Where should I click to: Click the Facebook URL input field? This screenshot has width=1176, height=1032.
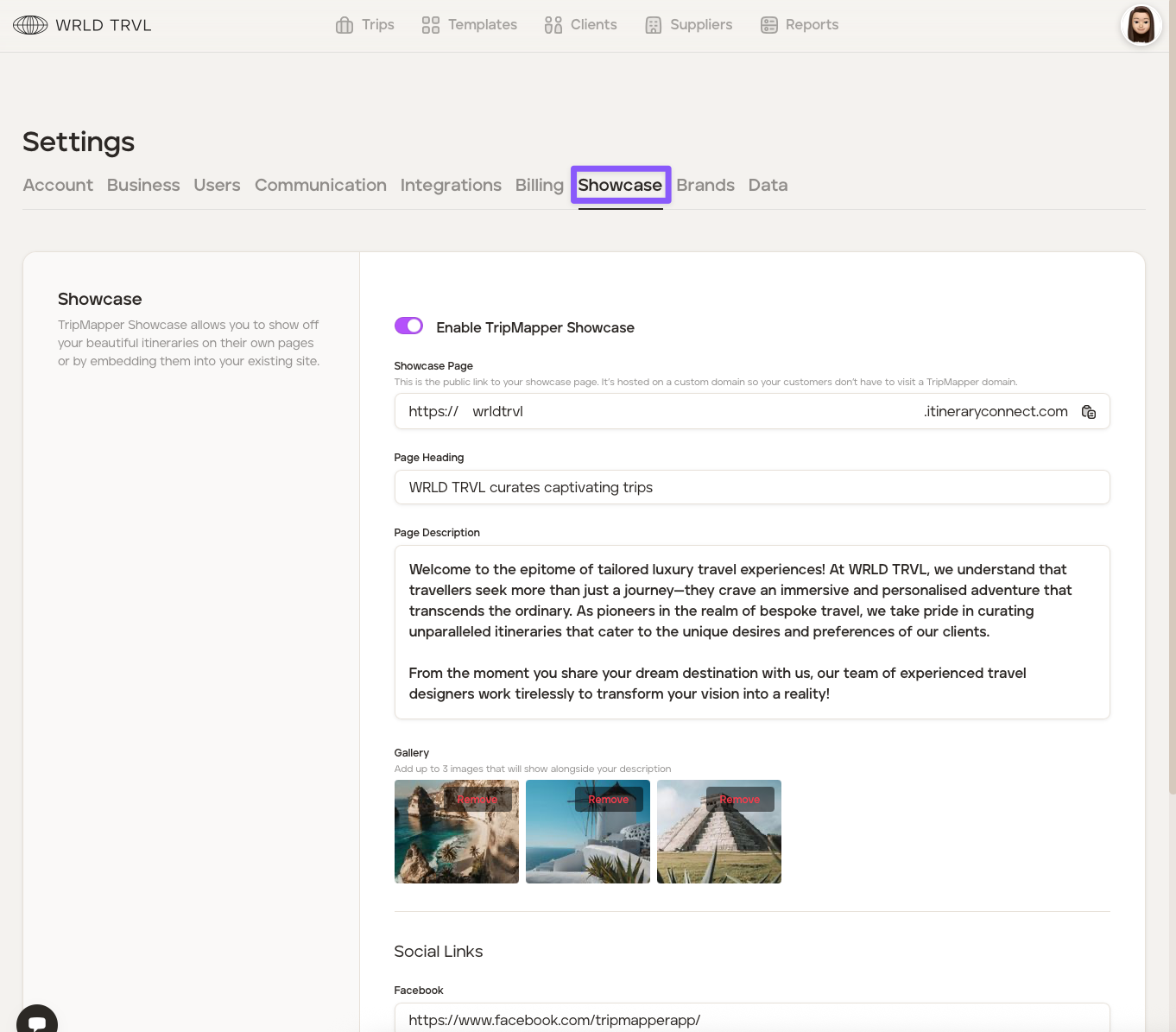[751, 1019]
